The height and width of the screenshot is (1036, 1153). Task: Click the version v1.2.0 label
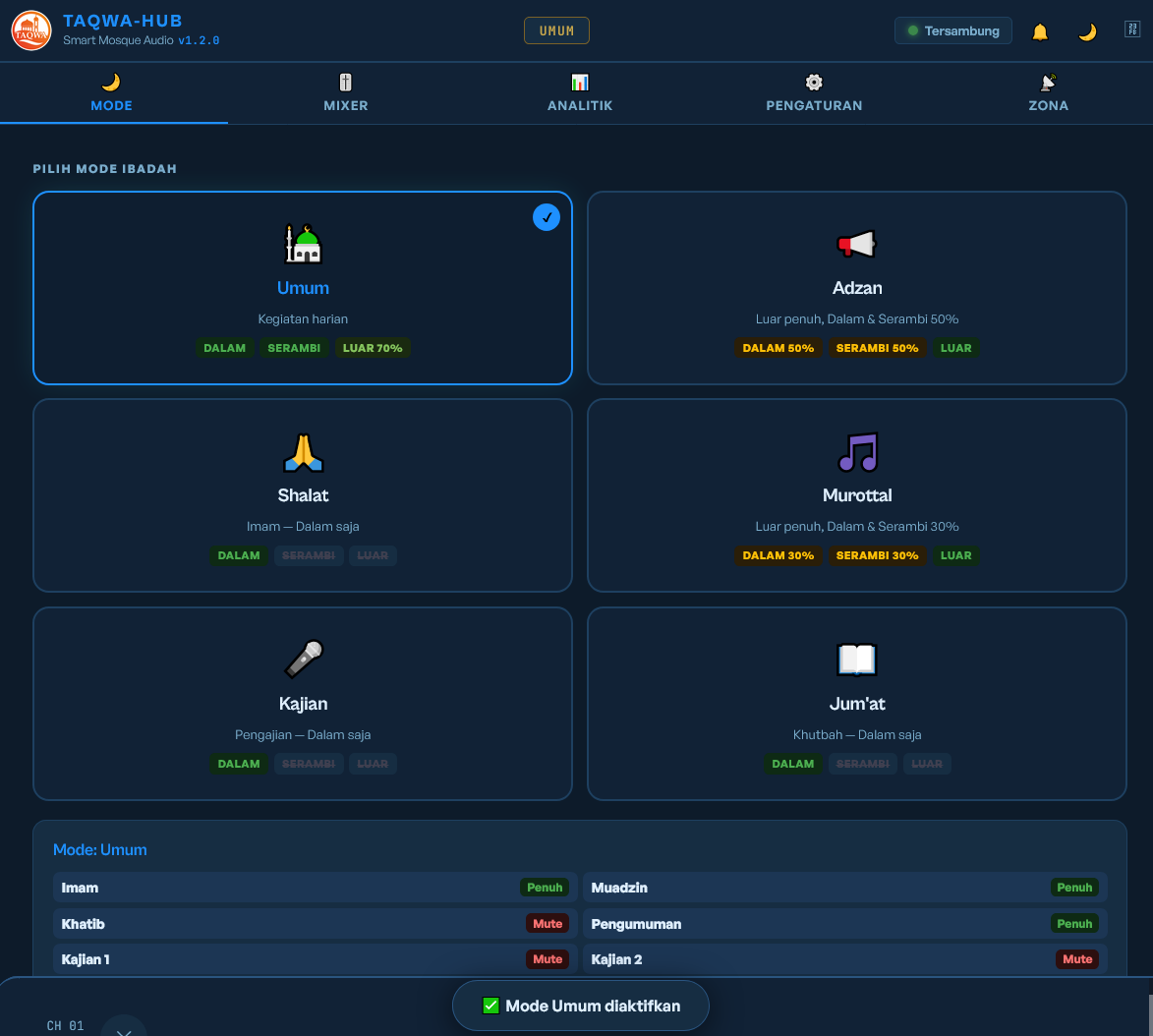199,40
